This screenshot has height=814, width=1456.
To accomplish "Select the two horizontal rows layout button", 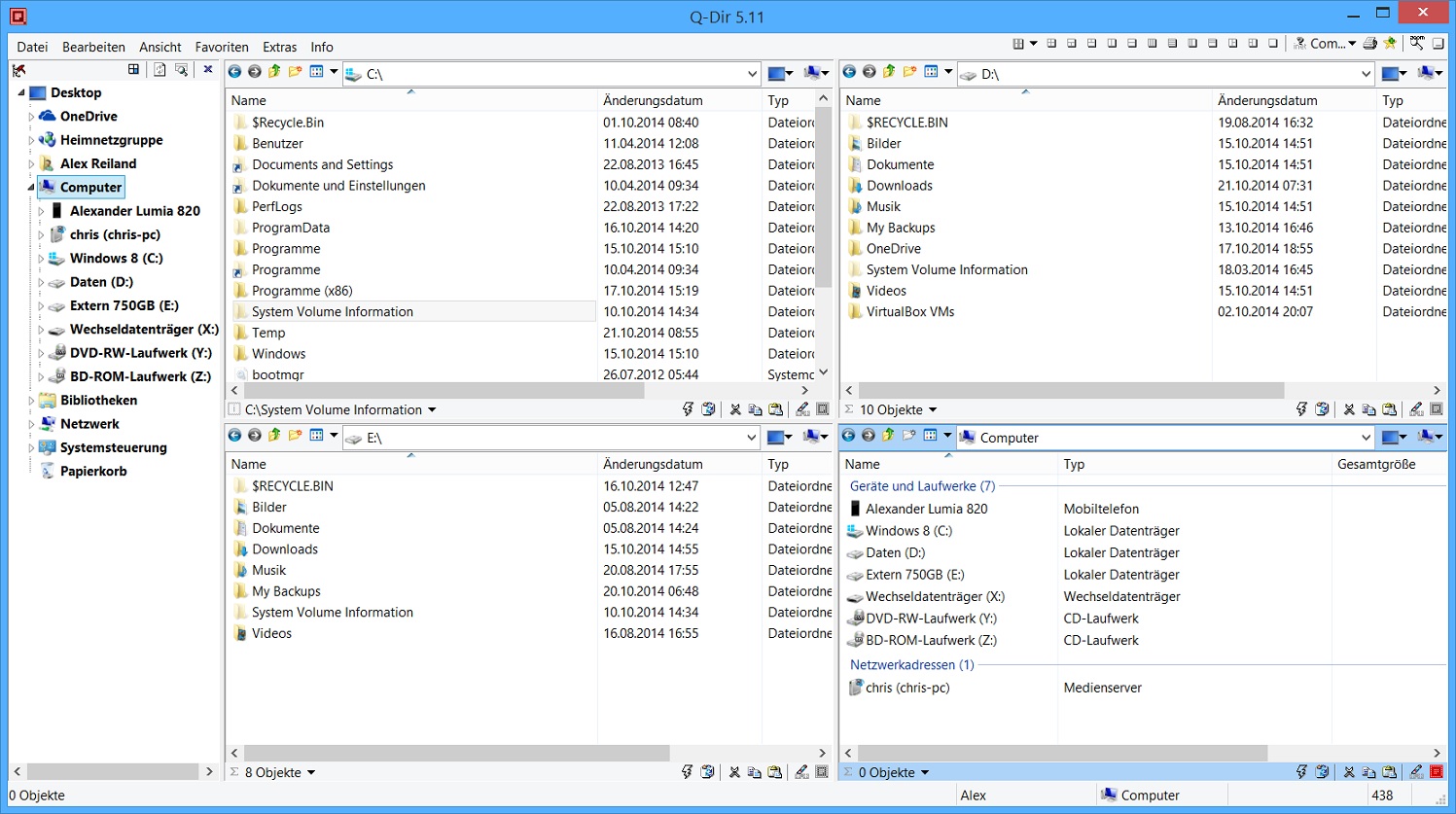I will pos(1132,44).
